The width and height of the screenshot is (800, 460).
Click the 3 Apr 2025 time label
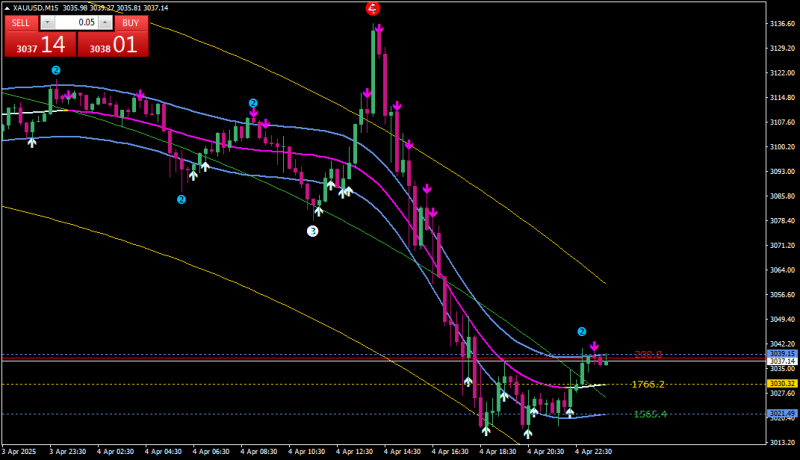[19, 452]
